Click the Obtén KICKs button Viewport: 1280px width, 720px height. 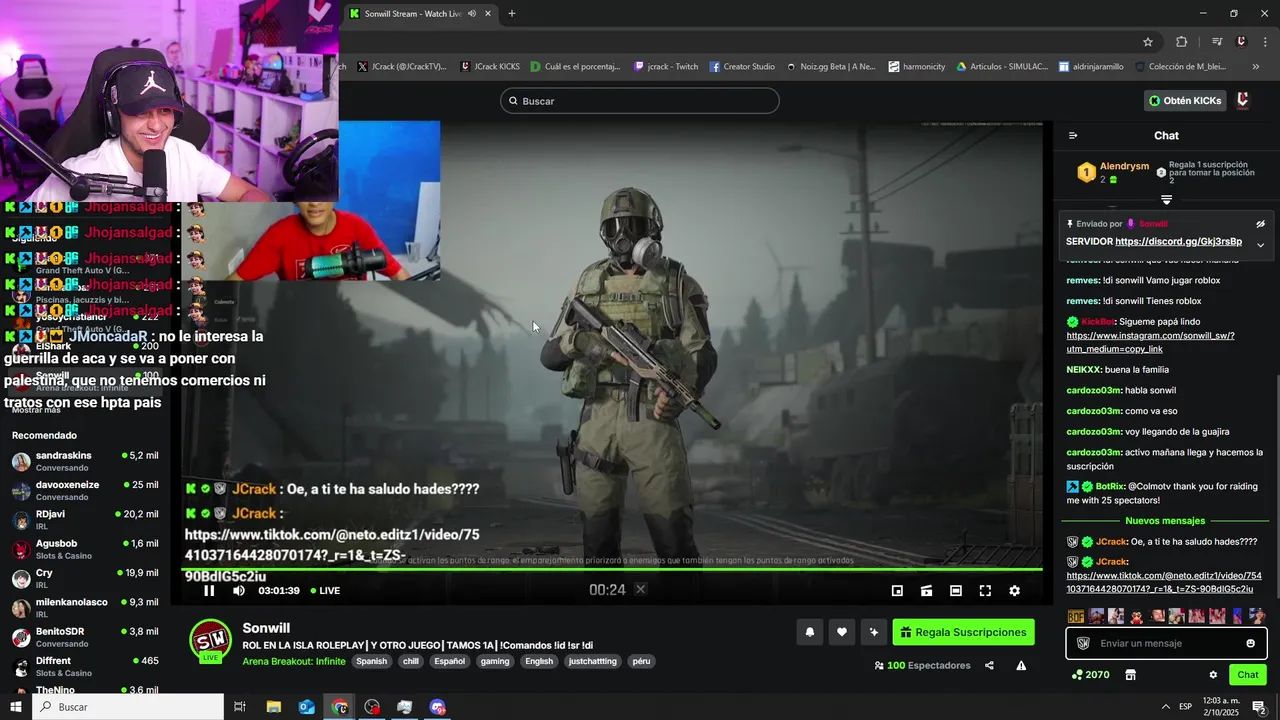coord(1186,101)
